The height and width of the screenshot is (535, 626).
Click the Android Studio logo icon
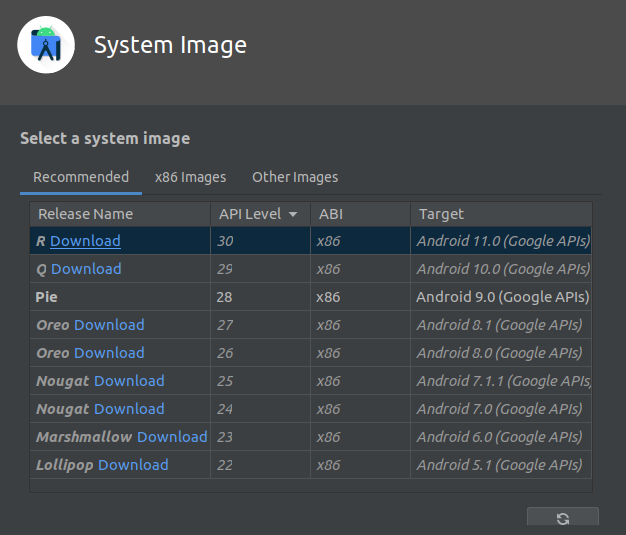pos(46,45)
